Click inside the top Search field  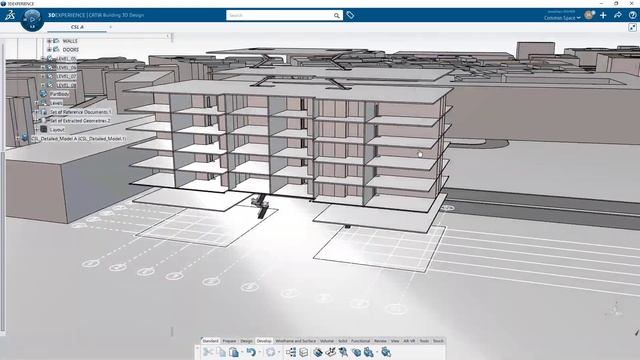(280, 16)
